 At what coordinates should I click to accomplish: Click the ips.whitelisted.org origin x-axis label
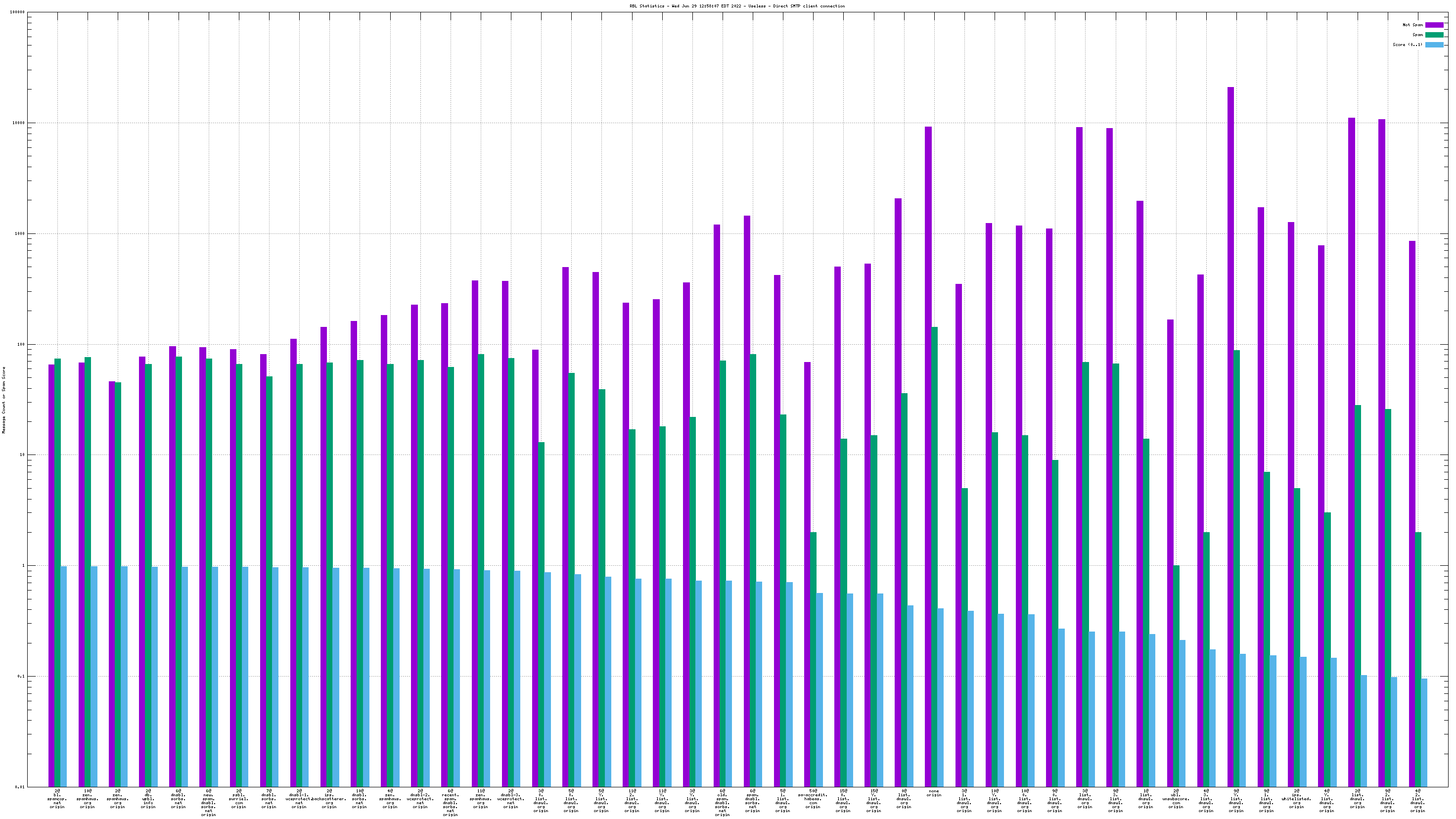coord(1297,799)
